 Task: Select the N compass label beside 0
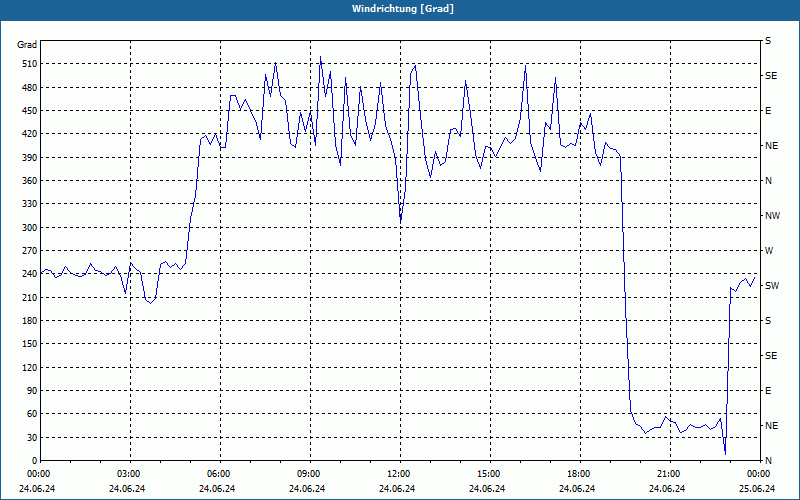768,461
